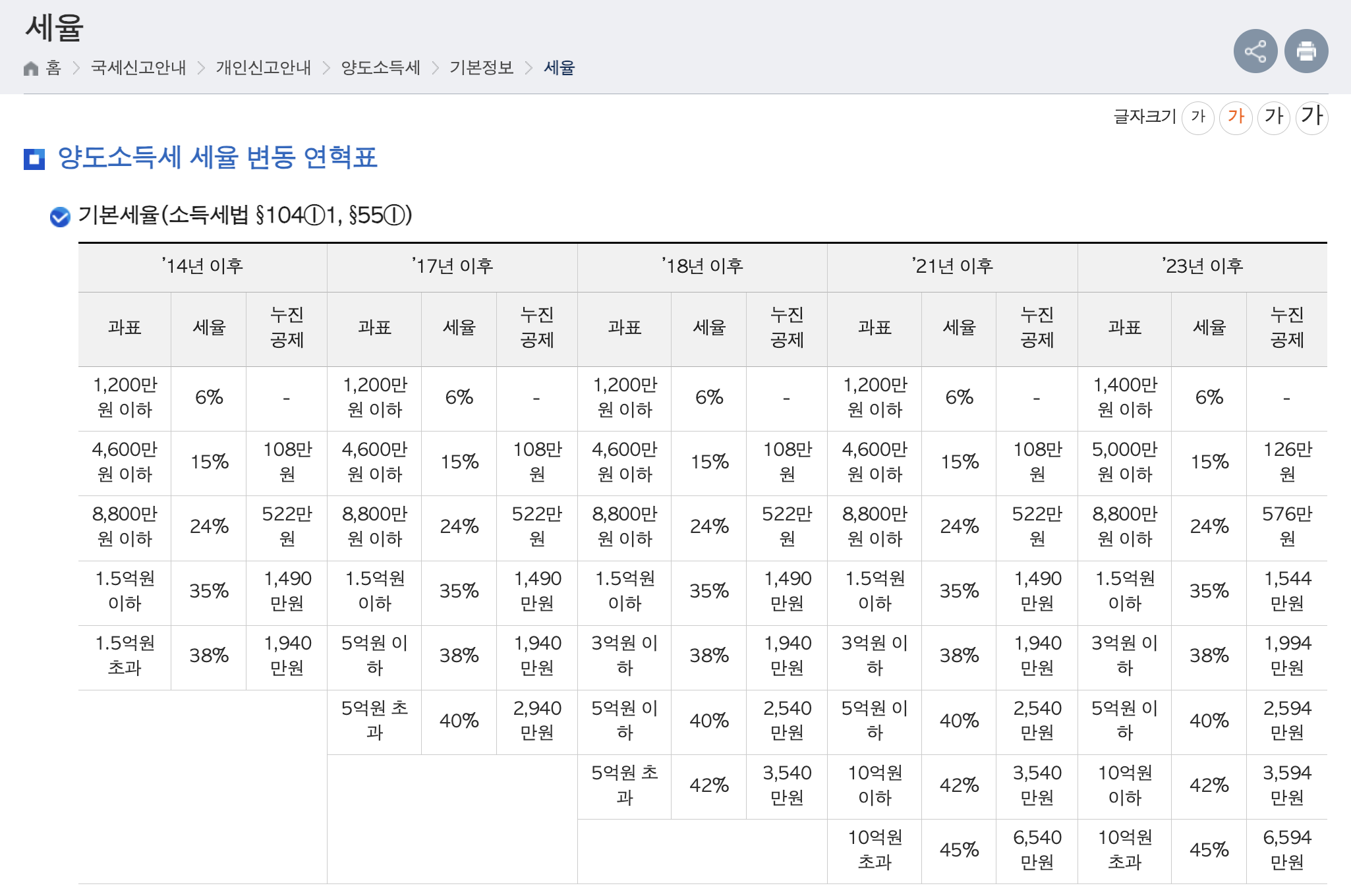Screen dimensions: 1351x896
Task: Click the blue square icon before 양도소득세 heading
Action: [x=34, y=159]
